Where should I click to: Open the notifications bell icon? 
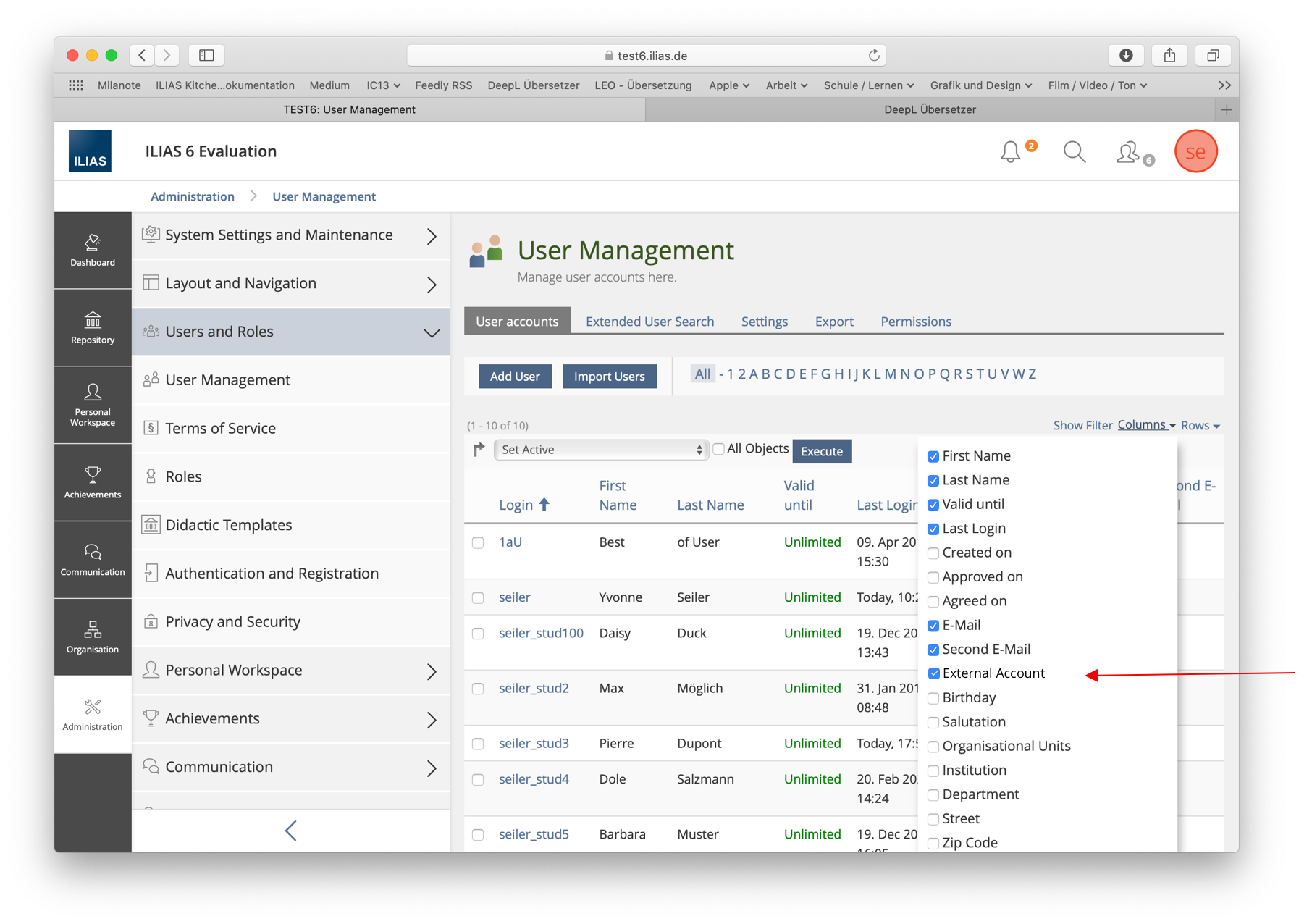1010,152
